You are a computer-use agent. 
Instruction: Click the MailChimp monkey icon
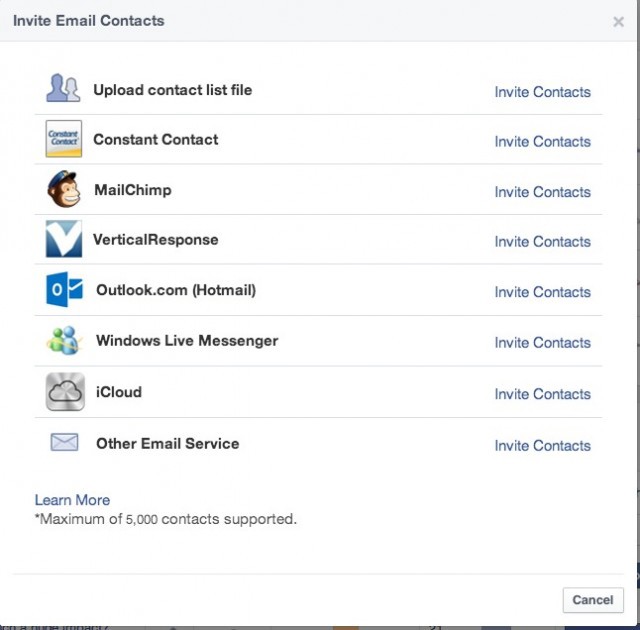coord(64,189)
